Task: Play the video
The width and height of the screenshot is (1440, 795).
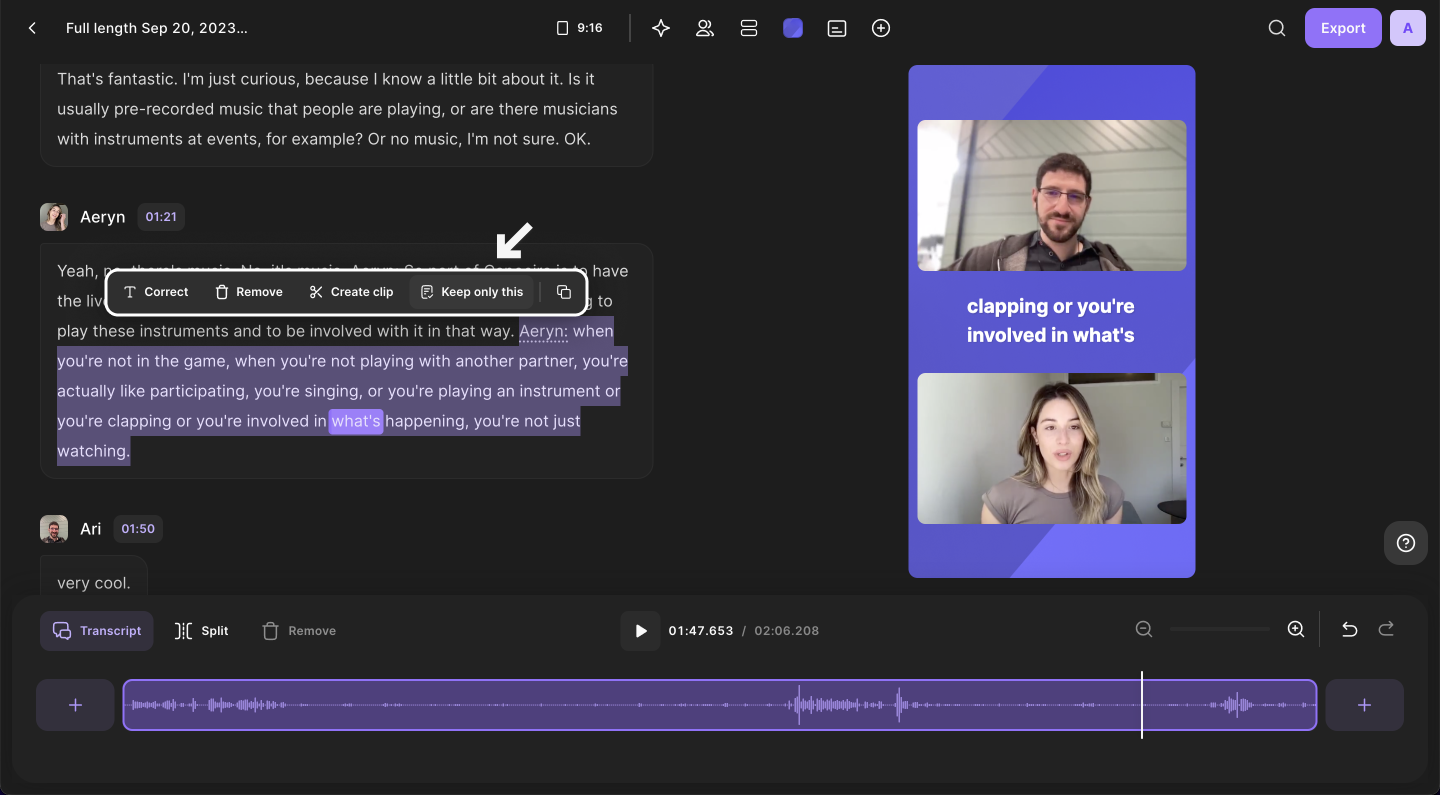Action: click(x=640, y=631)
